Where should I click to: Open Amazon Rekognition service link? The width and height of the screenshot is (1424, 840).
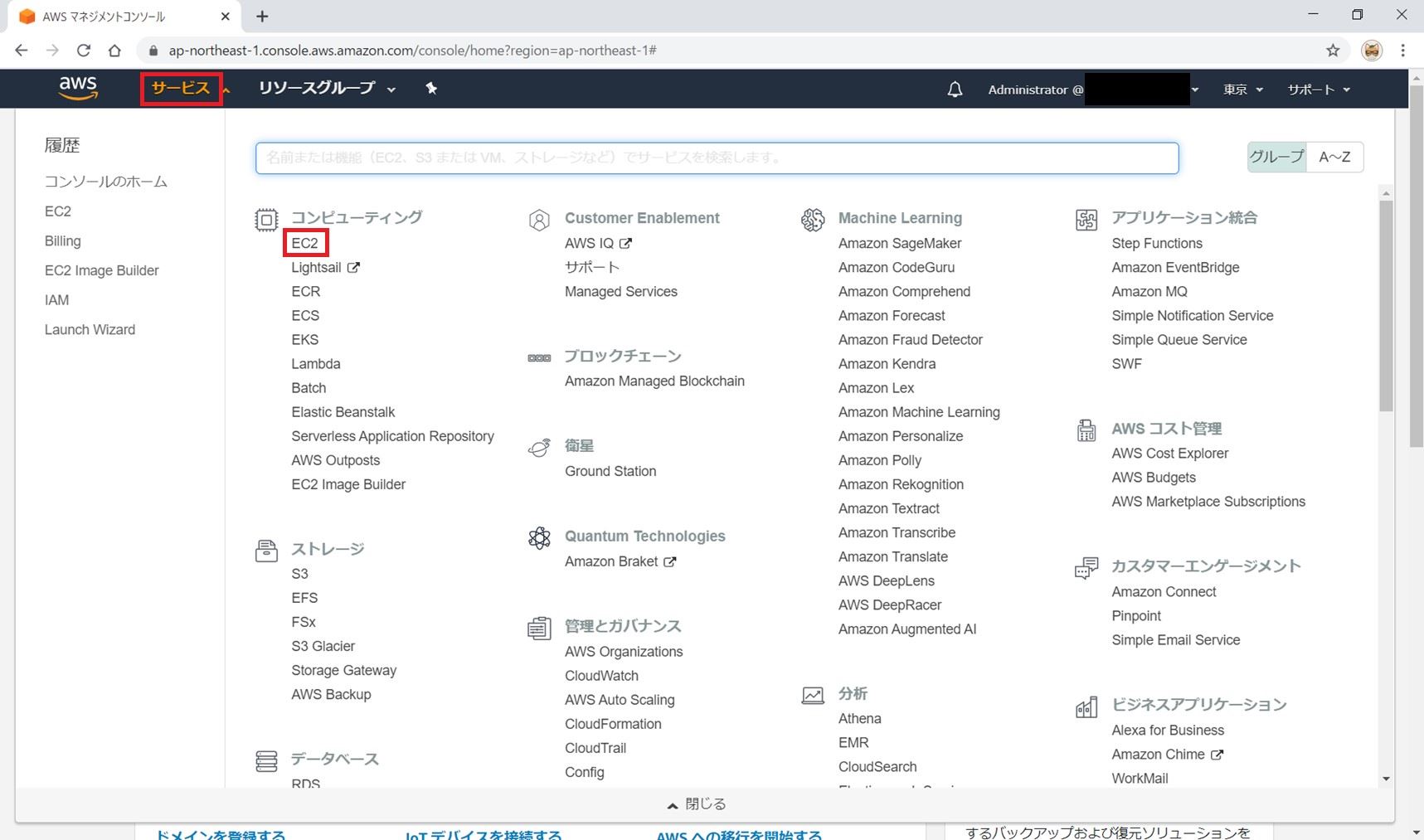pyautogui.click(x=901, y=484)
